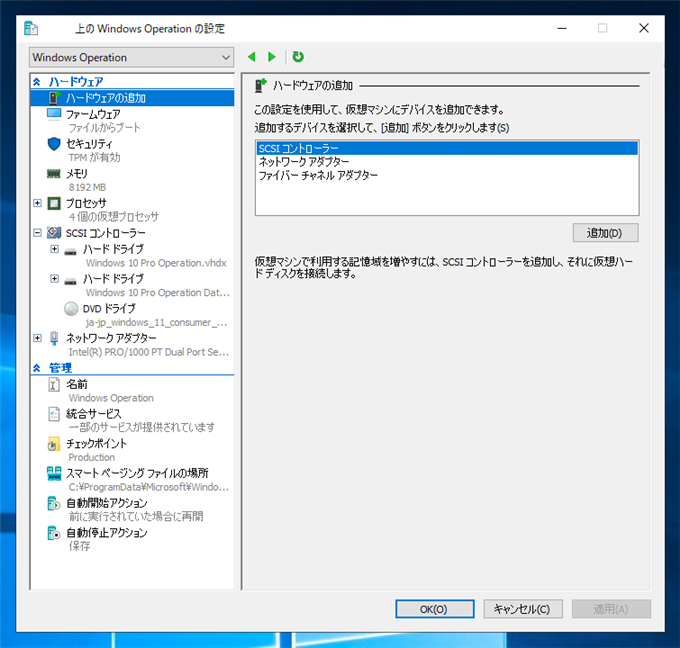Click the Integration Services icon
This screenshot has height=648, width=680.
54,414
